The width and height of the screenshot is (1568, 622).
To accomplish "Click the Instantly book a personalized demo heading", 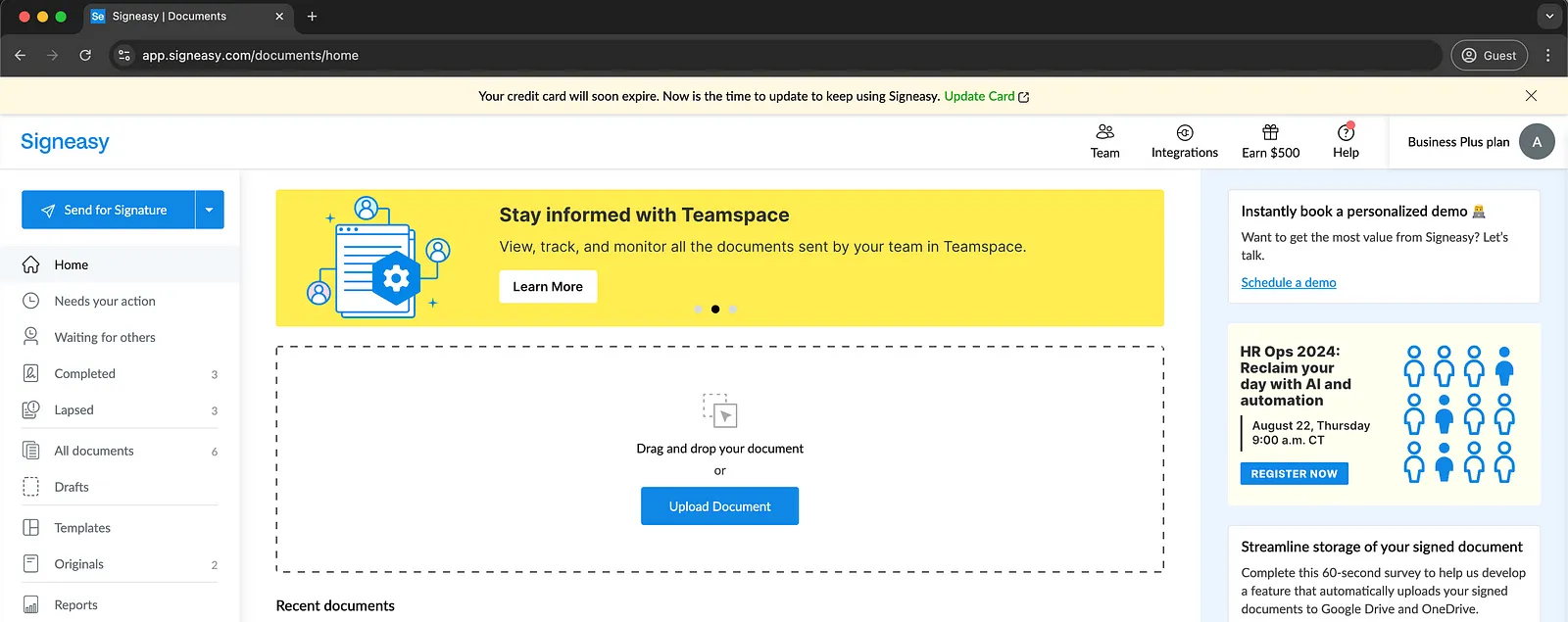I will (x=1363, y=211).
